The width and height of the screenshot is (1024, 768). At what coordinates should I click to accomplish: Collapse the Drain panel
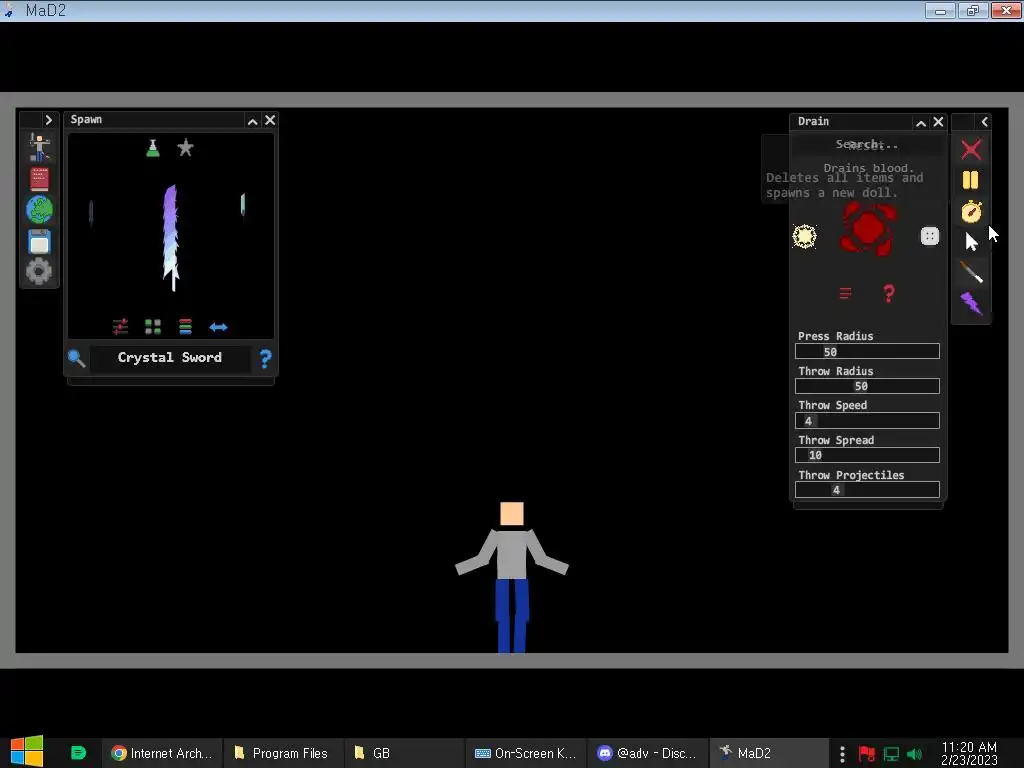point(921,123)
